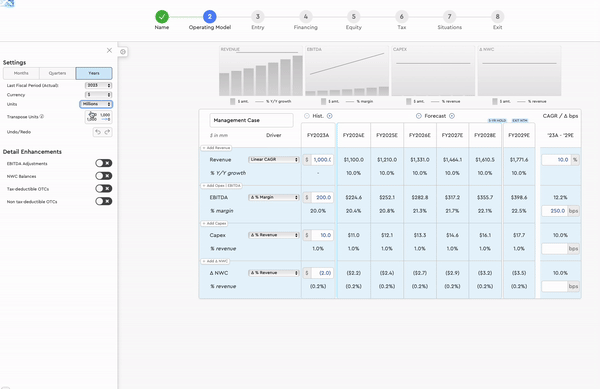The image size is (600, 389).
Task: Select the EXIT NTM marker badge
Action: pyautogui.click(x=519, y=120)
